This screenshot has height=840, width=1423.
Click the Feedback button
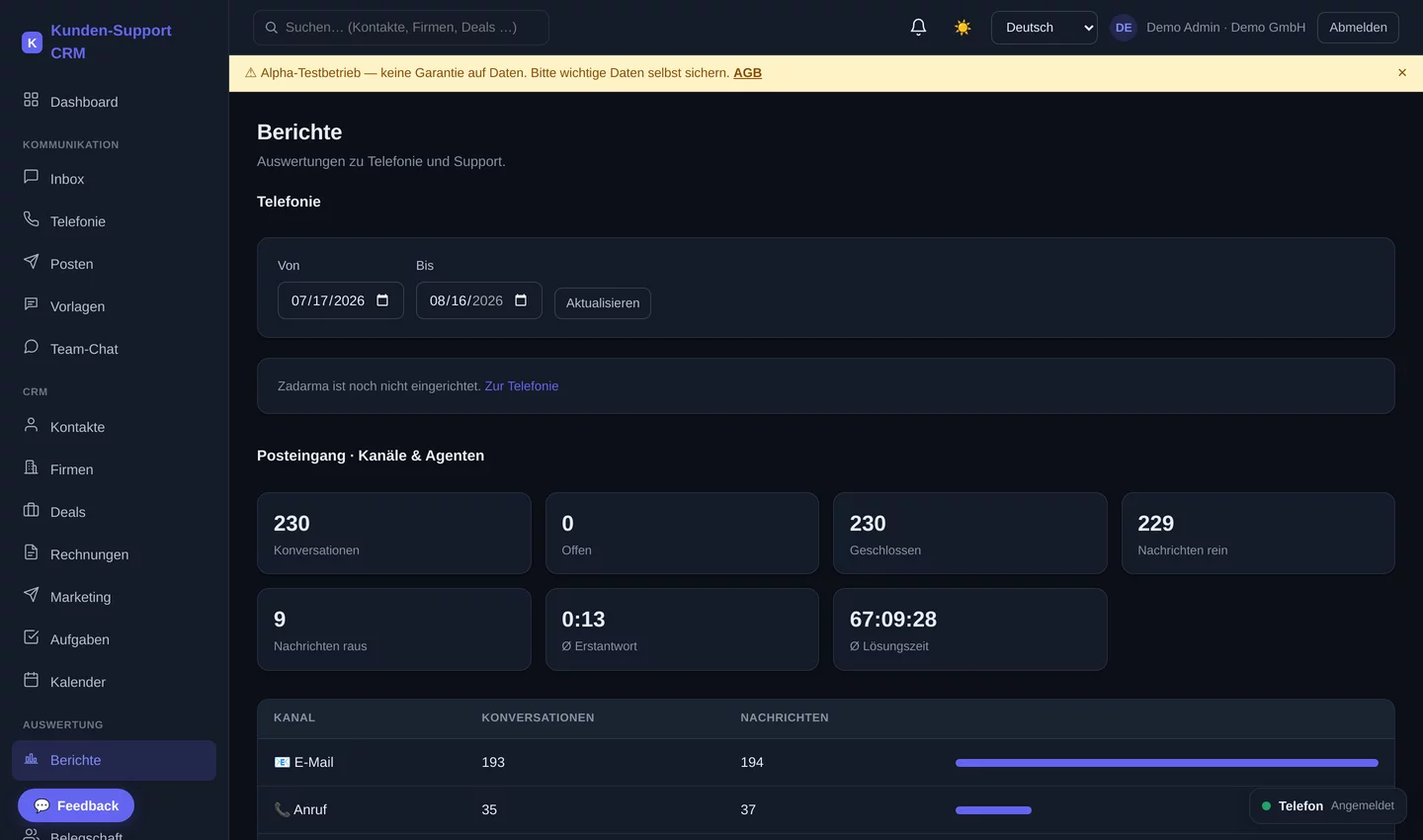[76, 805]
